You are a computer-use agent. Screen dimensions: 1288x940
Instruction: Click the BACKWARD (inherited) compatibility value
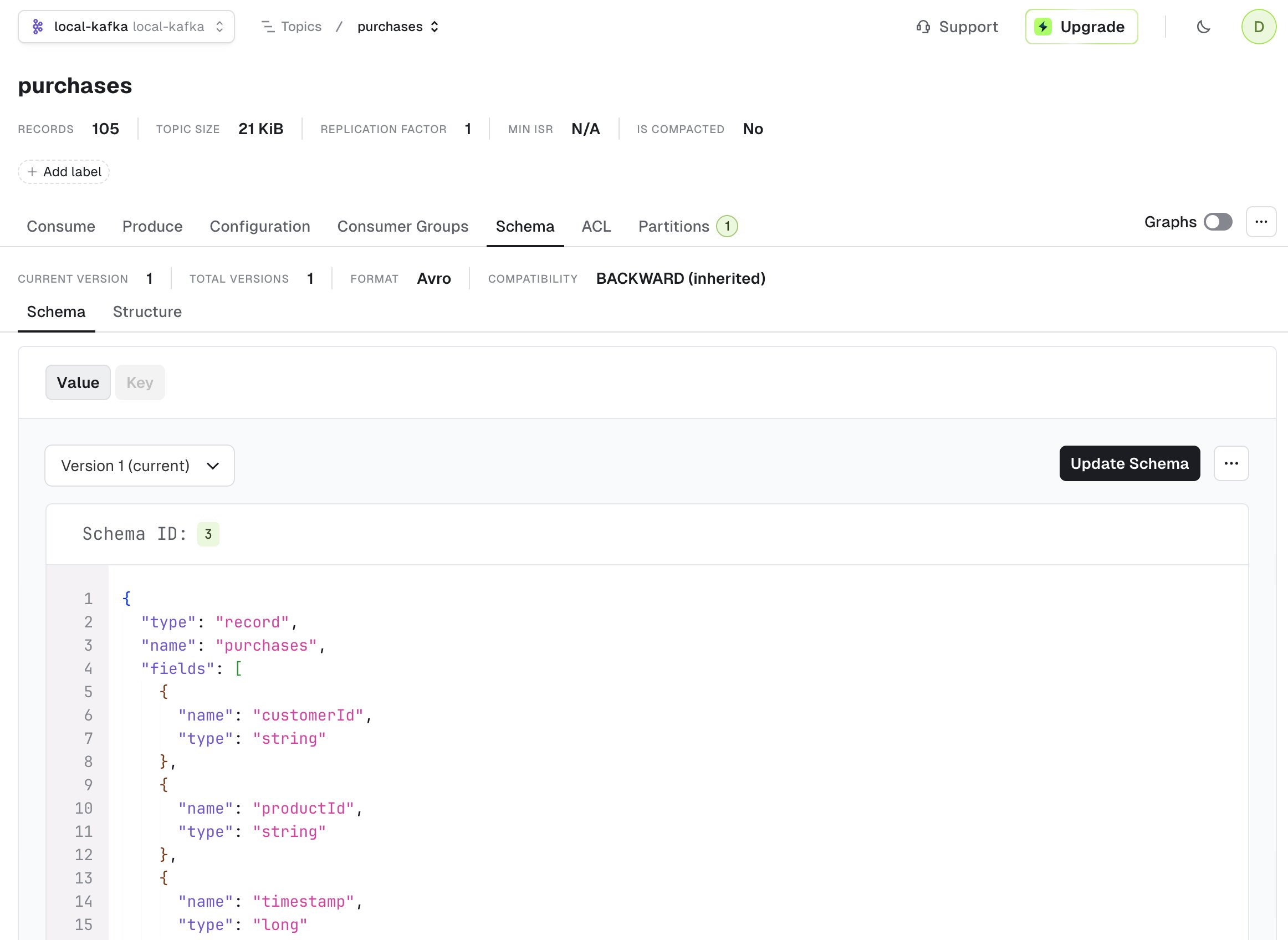[x=681, y=279]
